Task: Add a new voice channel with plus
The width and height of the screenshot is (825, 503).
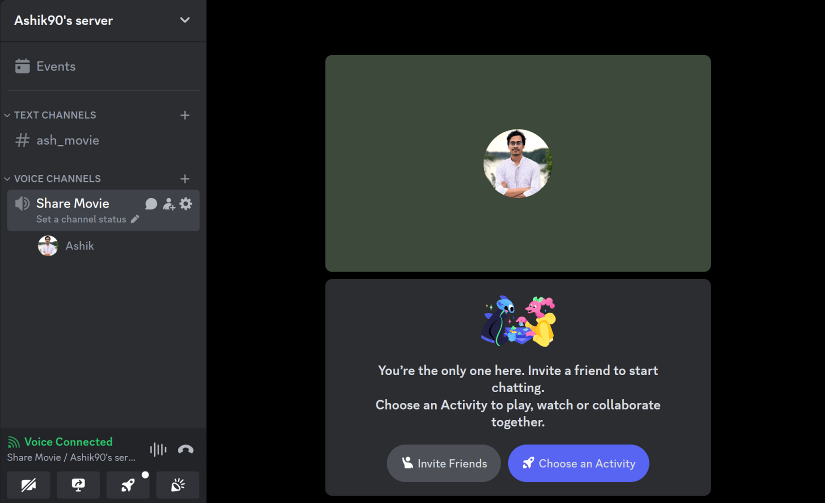Action: click(185, 179)
